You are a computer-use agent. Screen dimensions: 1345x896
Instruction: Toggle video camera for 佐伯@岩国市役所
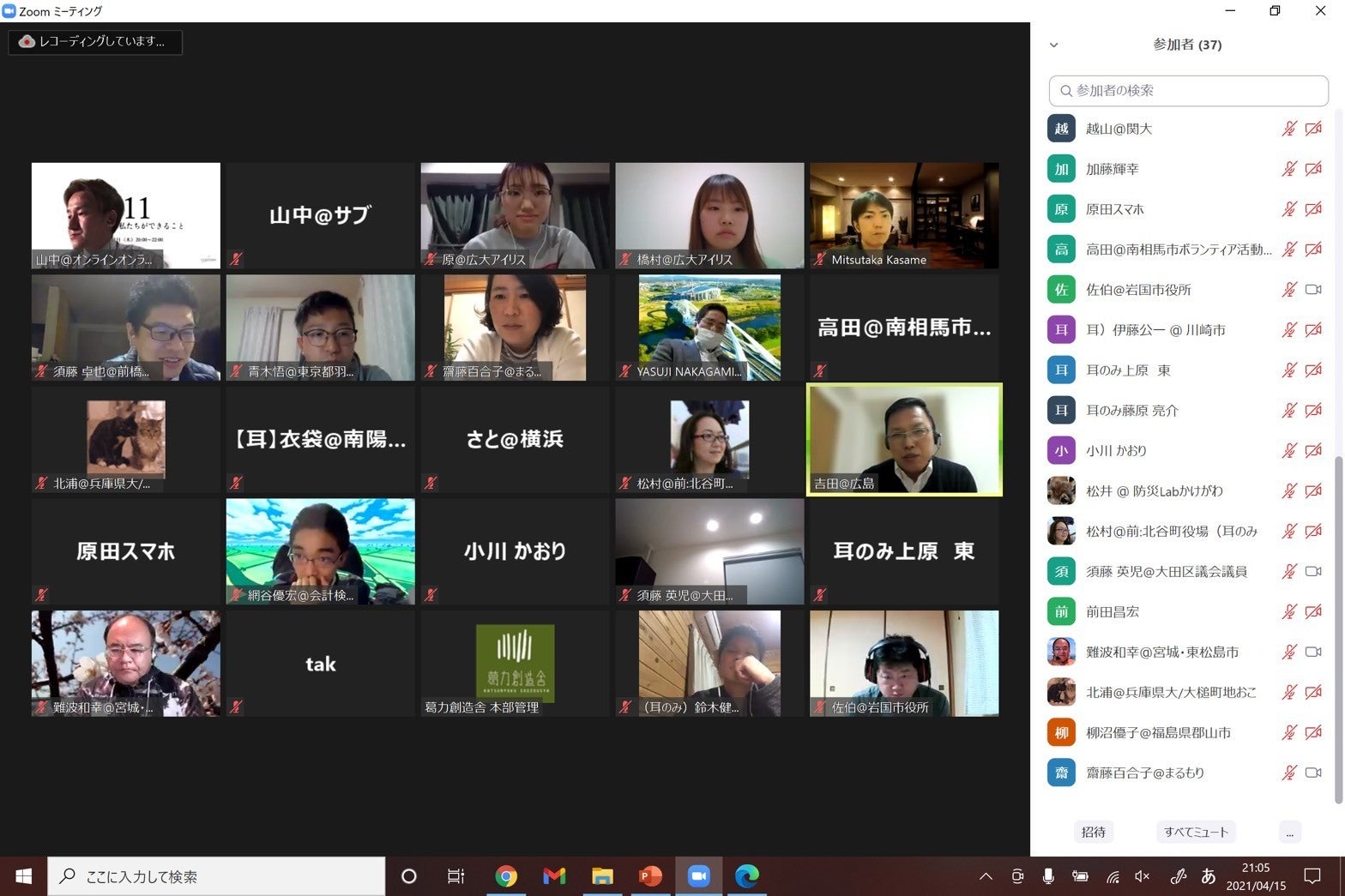pos(1312,290)
